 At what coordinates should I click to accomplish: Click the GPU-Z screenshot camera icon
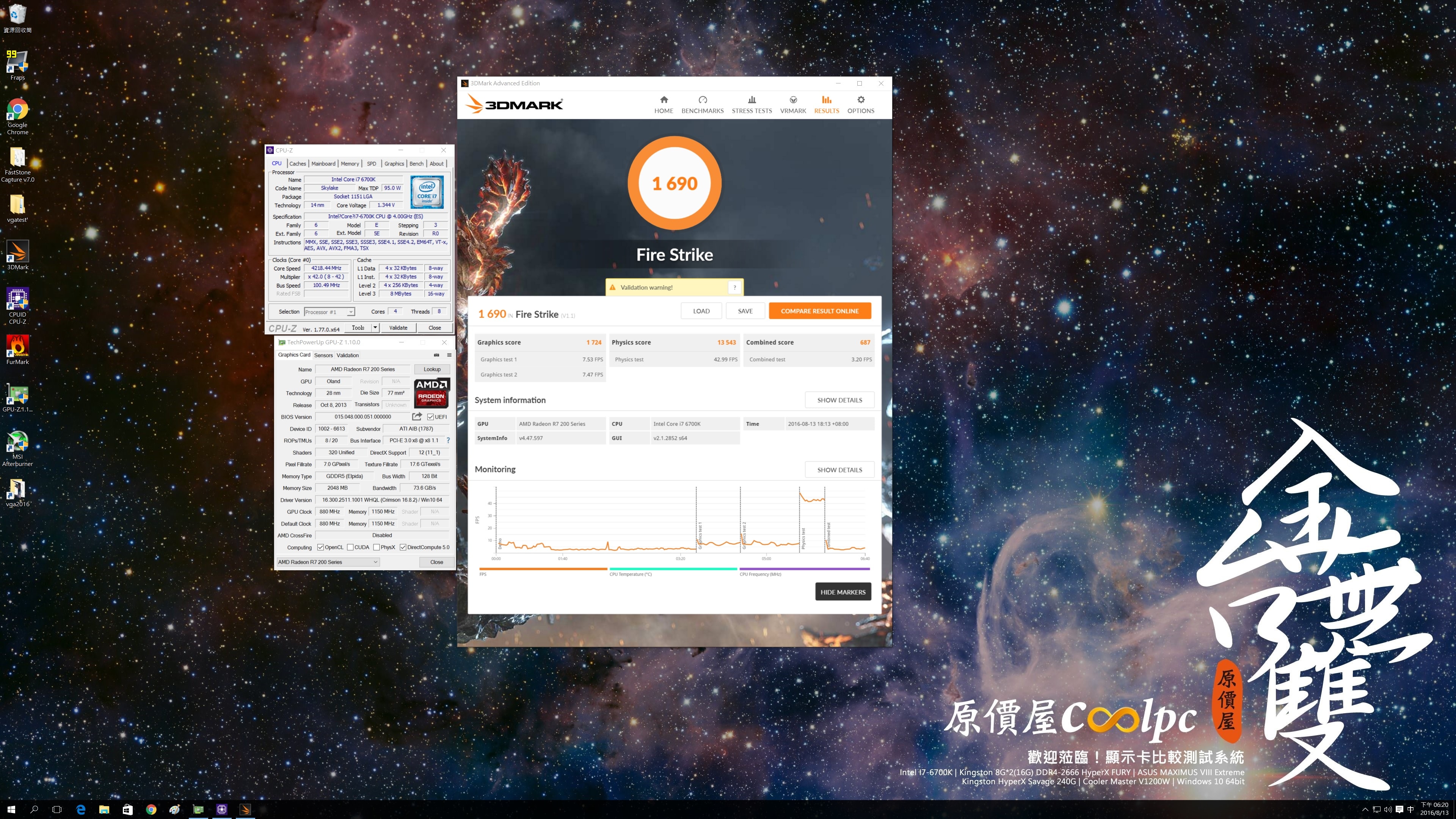[436, 355]
